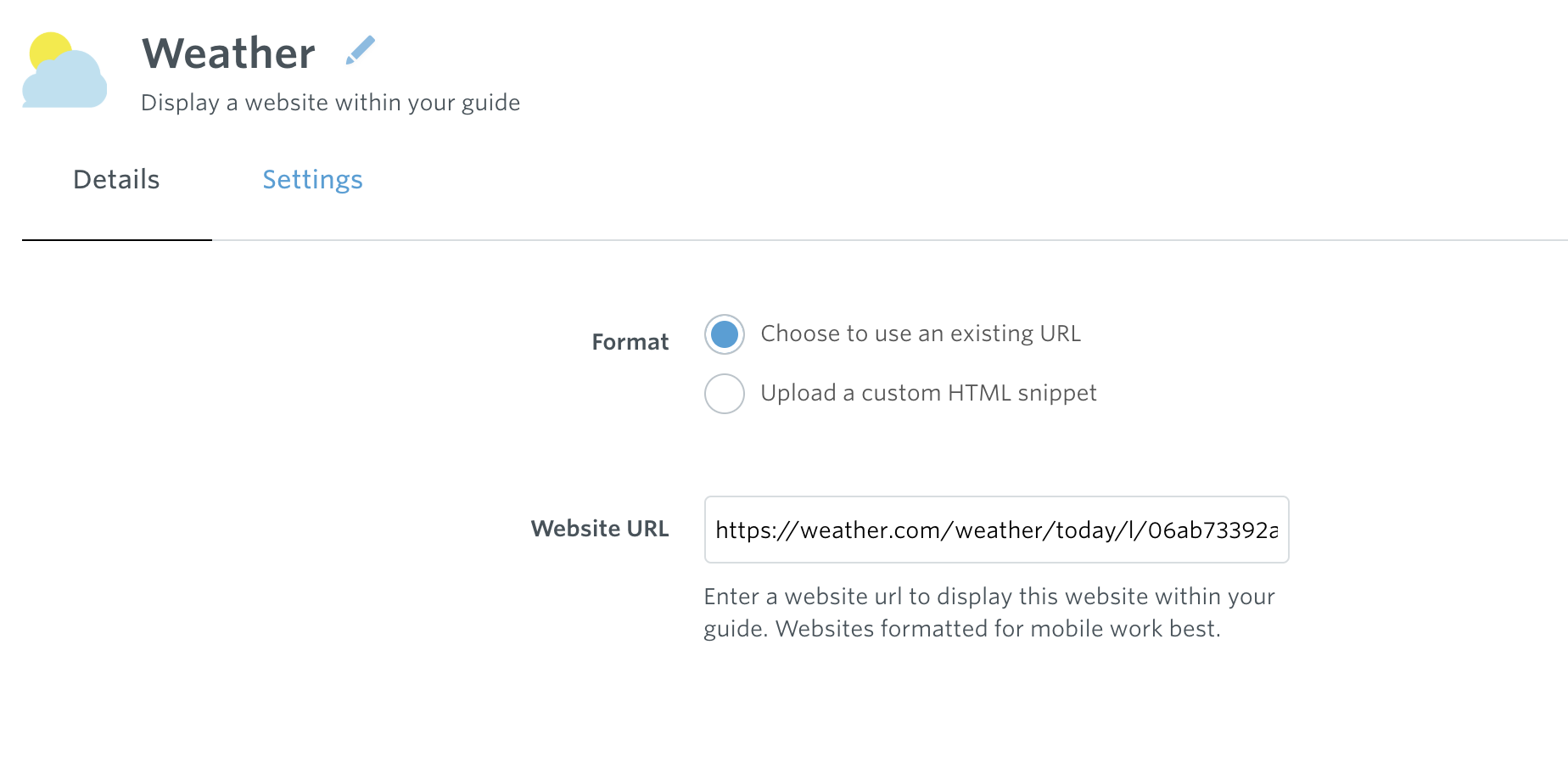
Task: Click the 'Display a website within your guide' subtitle
Action: 330,103
